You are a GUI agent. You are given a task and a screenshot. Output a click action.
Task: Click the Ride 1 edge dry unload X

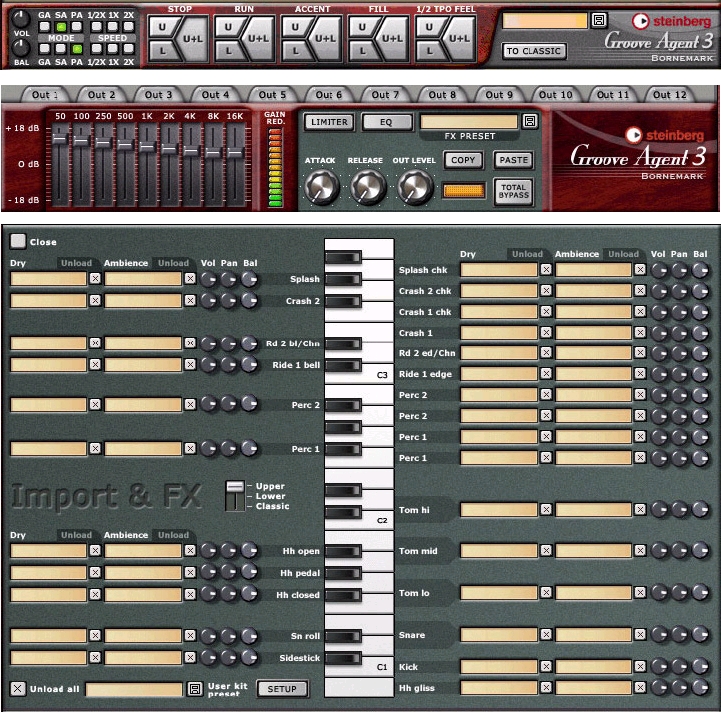(x=546, y=373)
